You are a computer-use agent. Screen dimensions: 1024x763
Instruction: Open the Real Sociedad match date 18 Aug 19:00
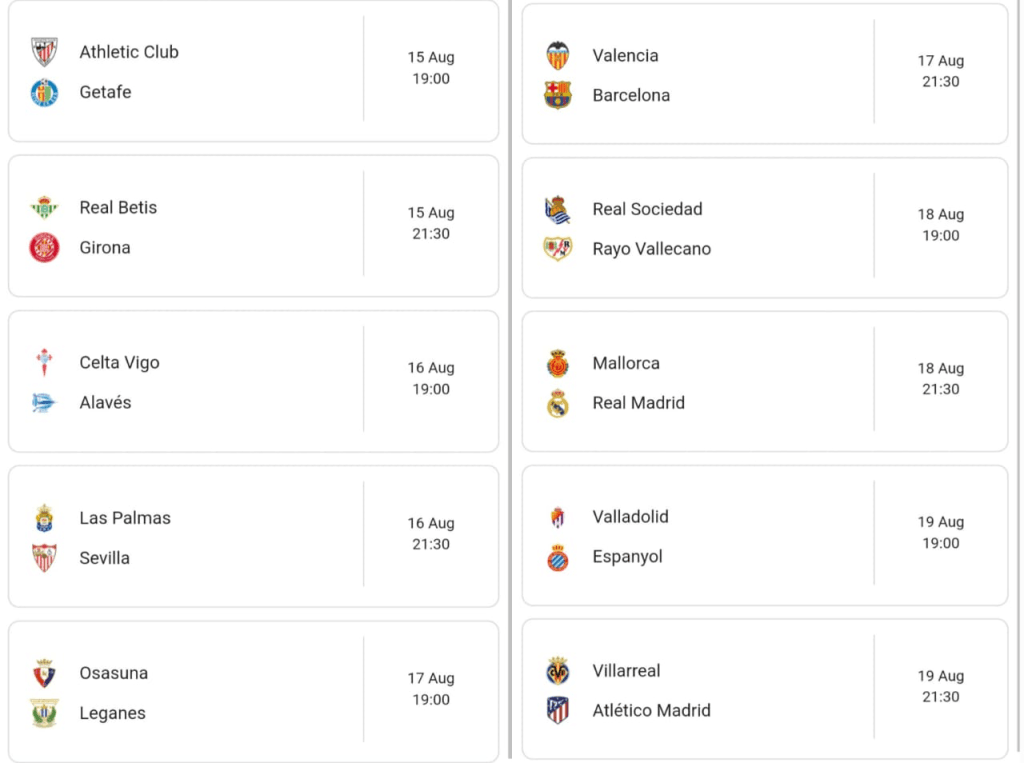[x=940, y=225]
